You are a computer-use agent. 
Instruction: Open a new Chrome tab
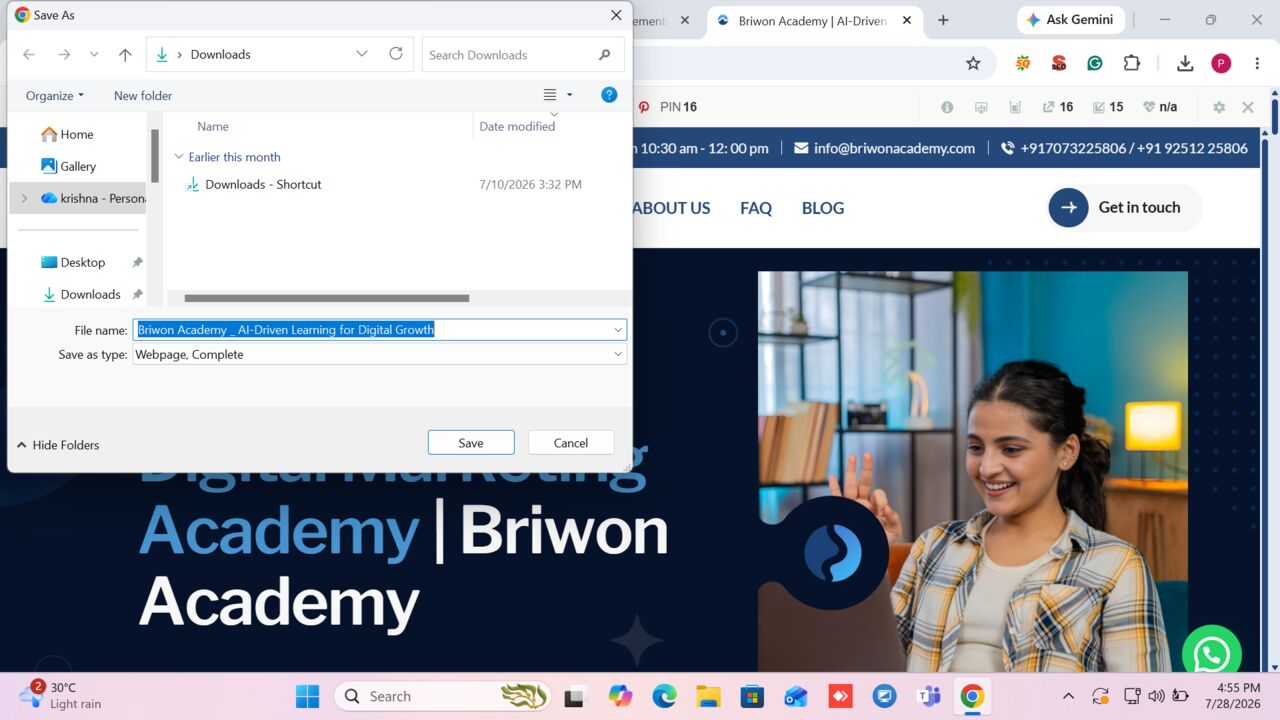click(x=943, y=20)
